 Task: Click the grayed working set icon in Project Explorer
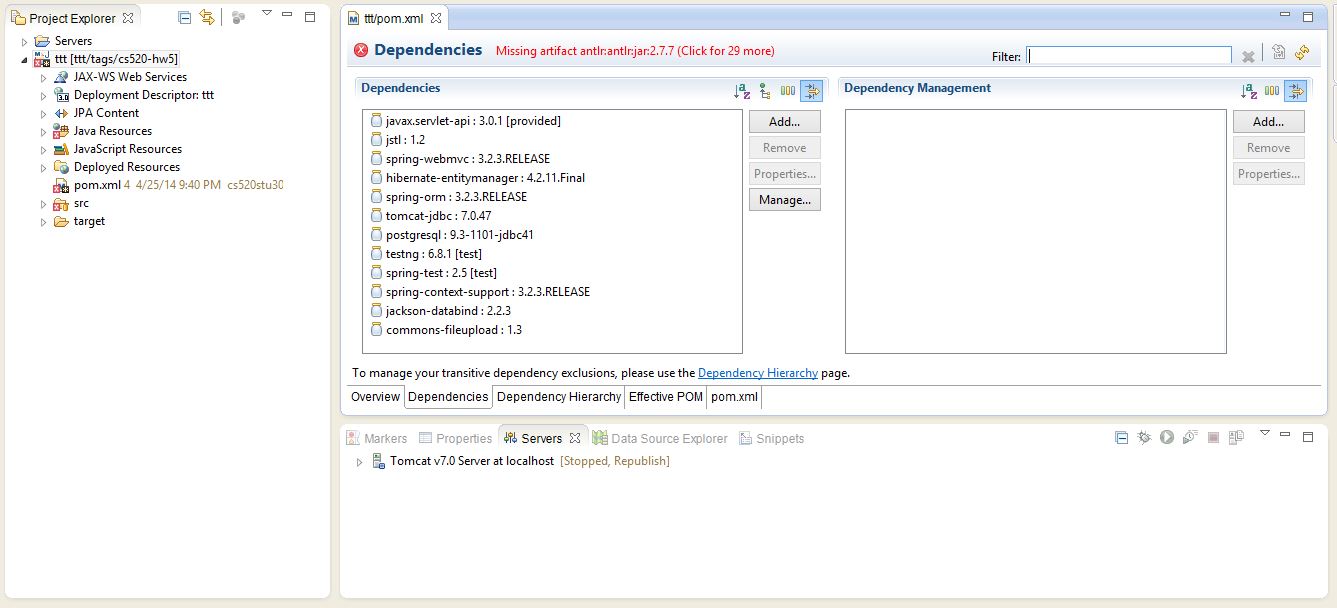(x=237, y=17)
